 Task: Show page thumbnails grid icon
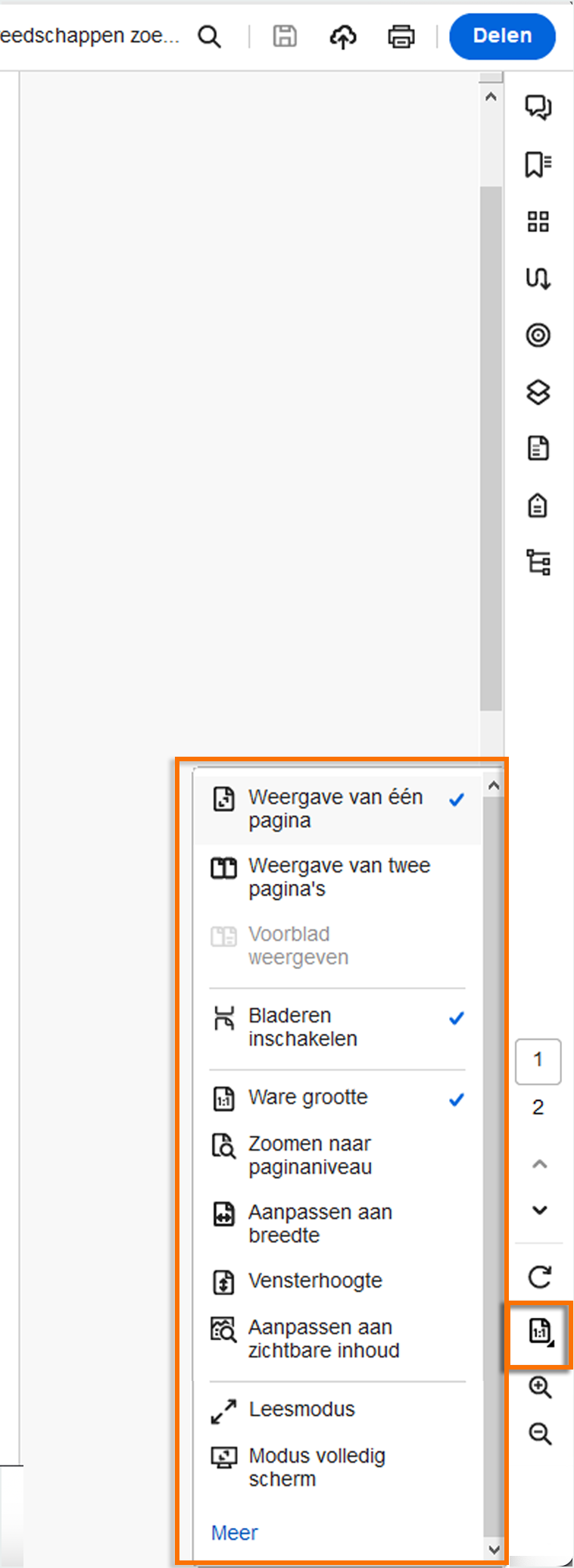(538, 221)
